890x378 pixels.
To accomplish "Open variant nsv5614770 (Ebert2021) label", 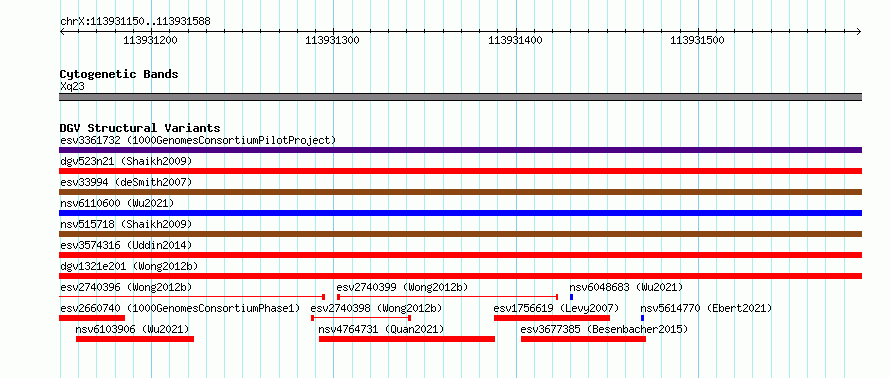I will tap(707, 308).
